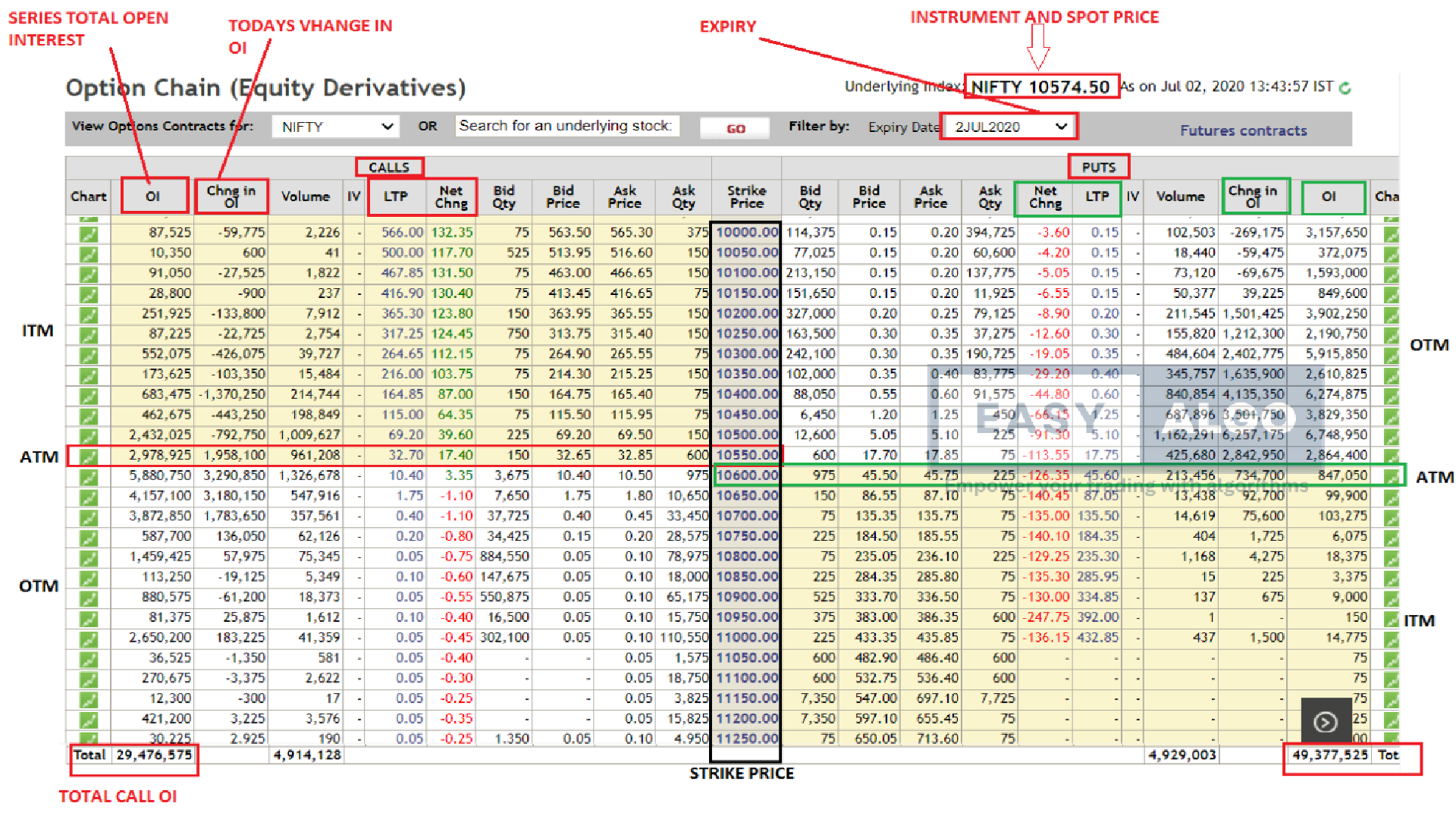Click the CALLS section header
Screen dimensions: 1456x819
(389, 167)
